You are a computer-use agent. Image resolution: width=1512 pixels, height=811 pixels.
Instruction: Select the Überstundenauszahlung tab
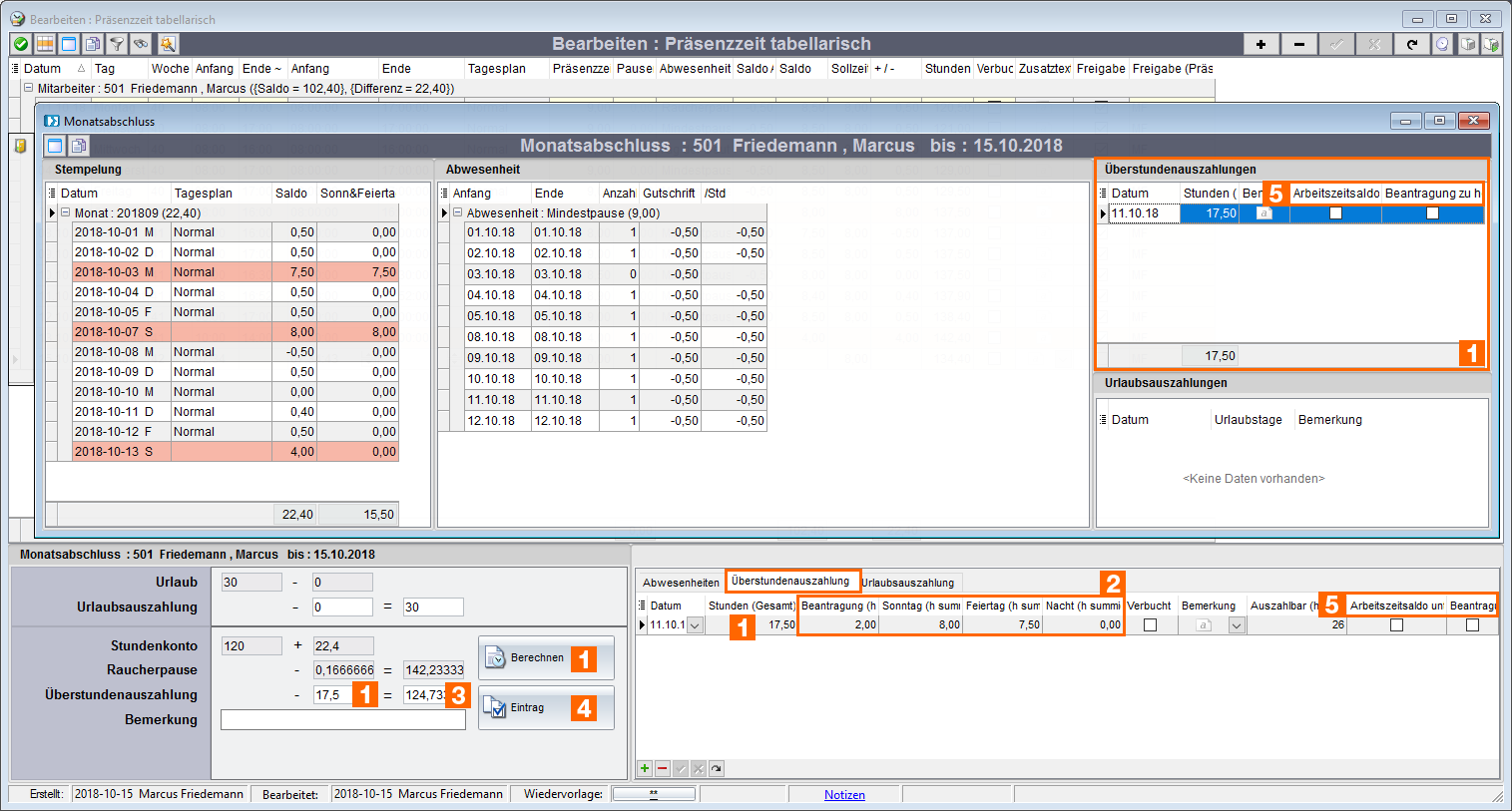tap(790, 581)
